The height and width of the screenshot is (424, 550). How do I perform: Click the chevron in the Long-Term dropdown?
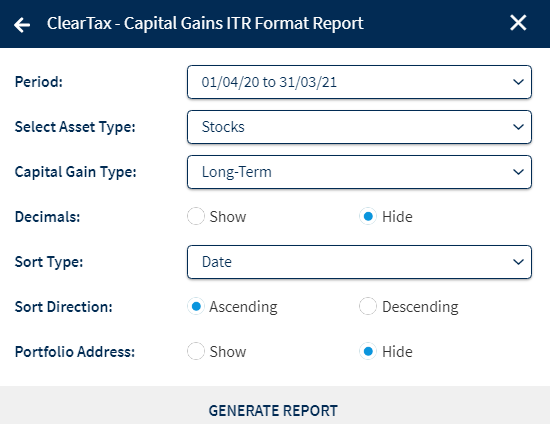click(518, 172)
